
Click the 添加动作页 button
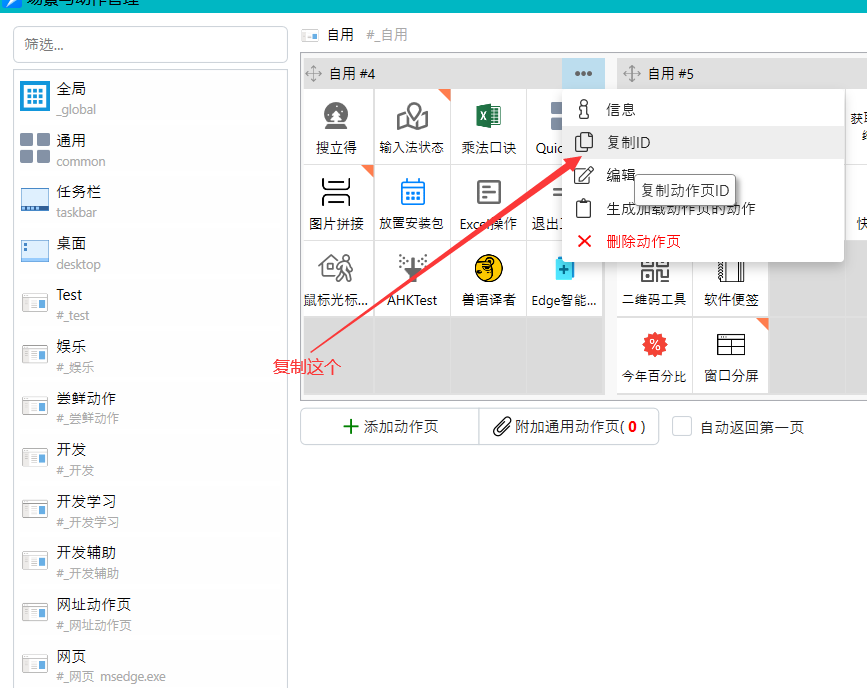coord(390,427)
